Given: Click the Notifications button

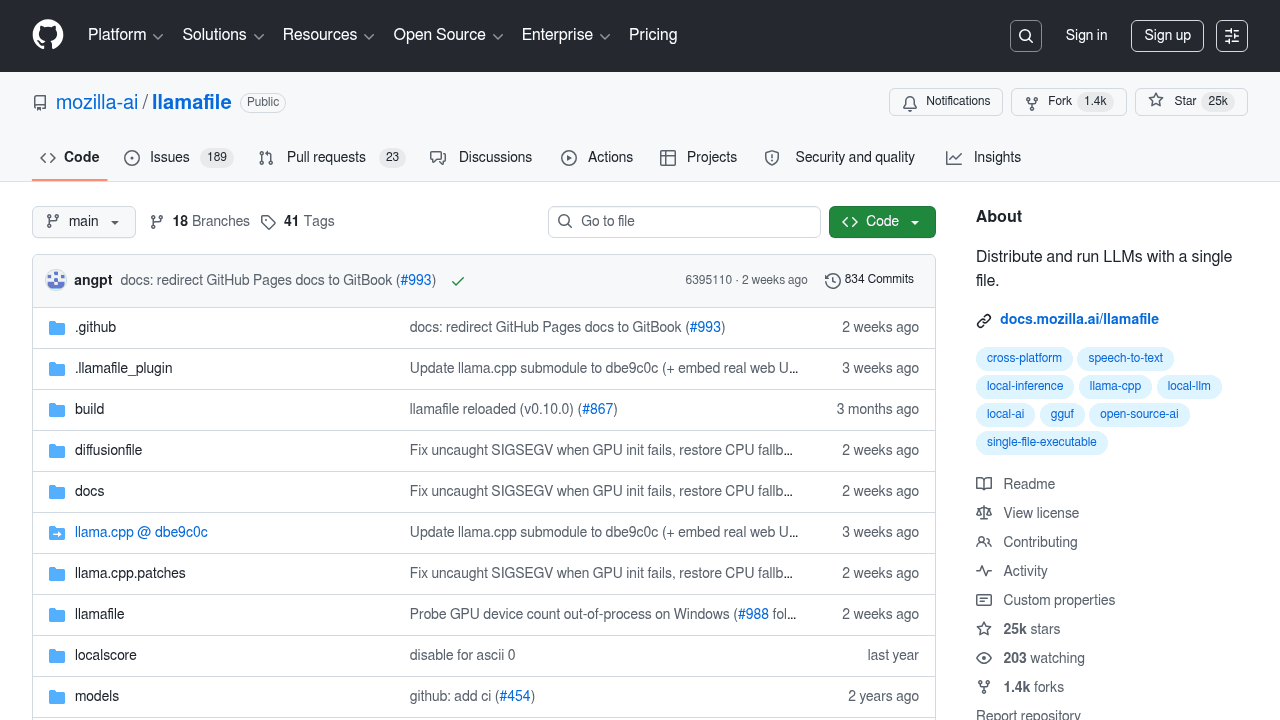Looking at the screenshot, I should [946, 102].
